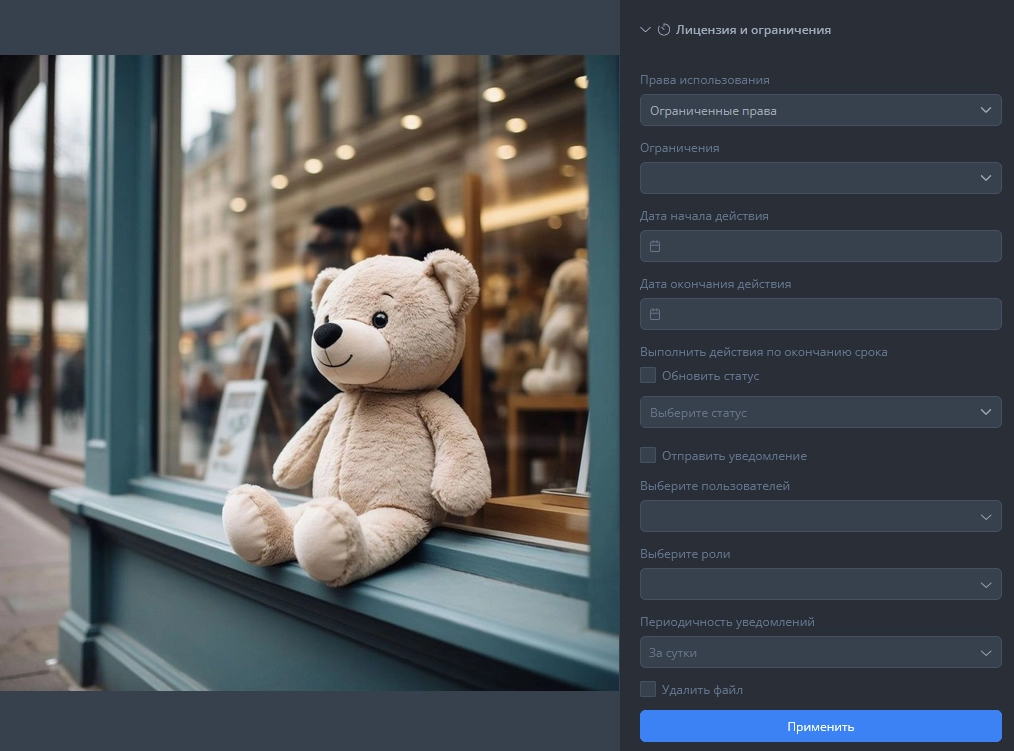
Task: Check the Удалить файл checkbox
Action: pos(648,689)
